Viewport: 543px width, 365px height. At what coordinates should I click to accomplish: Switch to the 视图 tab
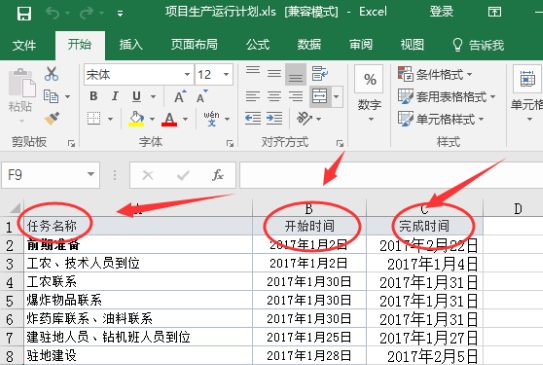coord(412,45)
